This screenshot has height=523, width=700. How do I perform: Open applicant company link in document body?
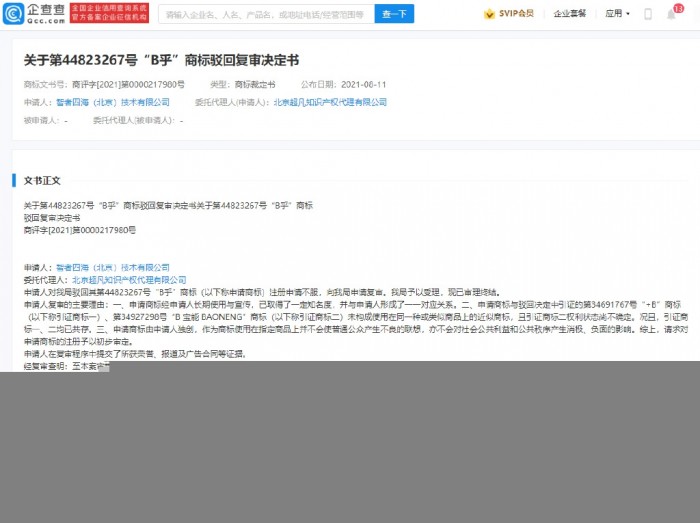point(113,267)
